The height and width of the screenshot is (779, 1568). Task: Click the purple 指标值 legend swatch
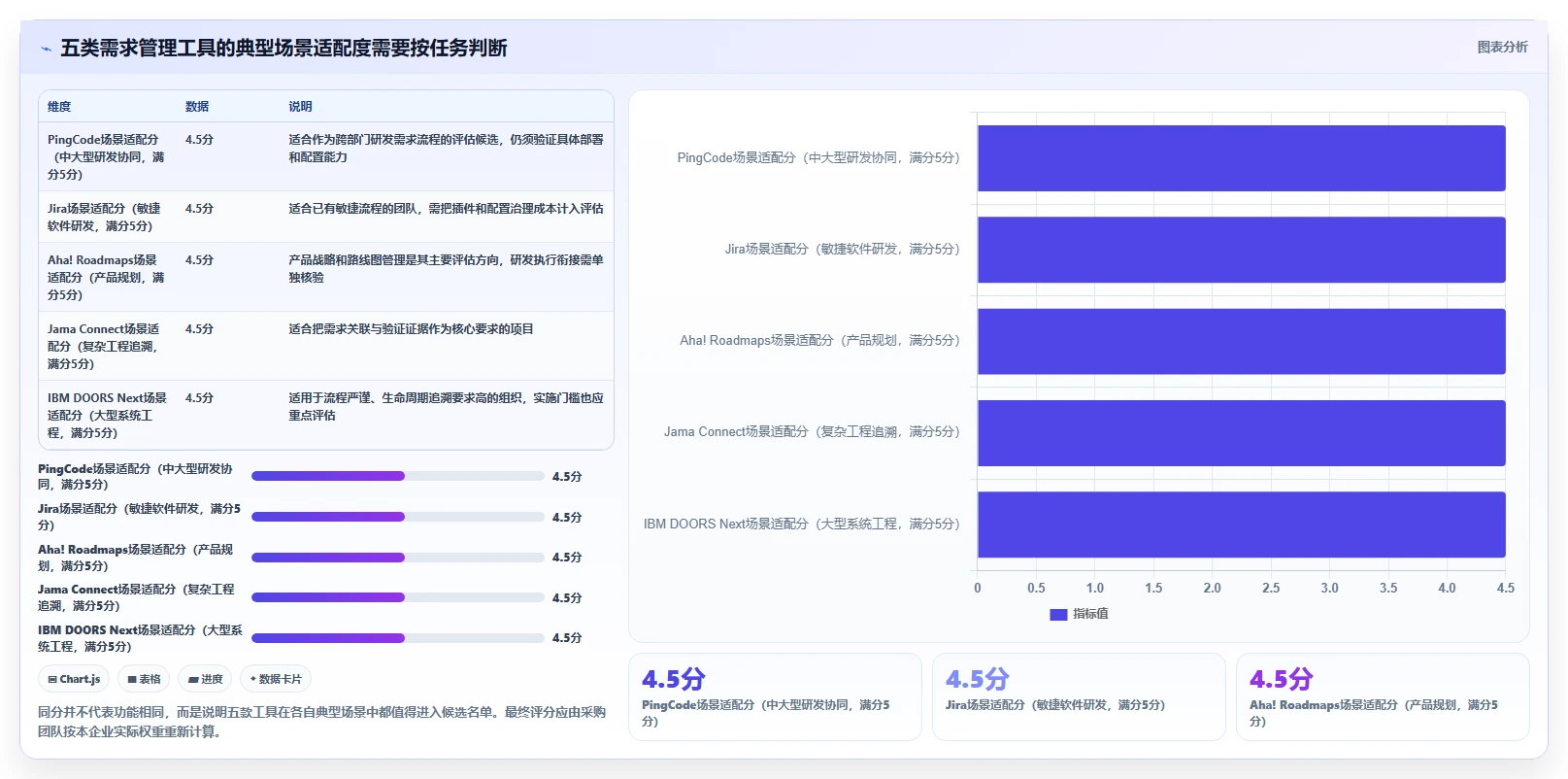coord(1058,615)
